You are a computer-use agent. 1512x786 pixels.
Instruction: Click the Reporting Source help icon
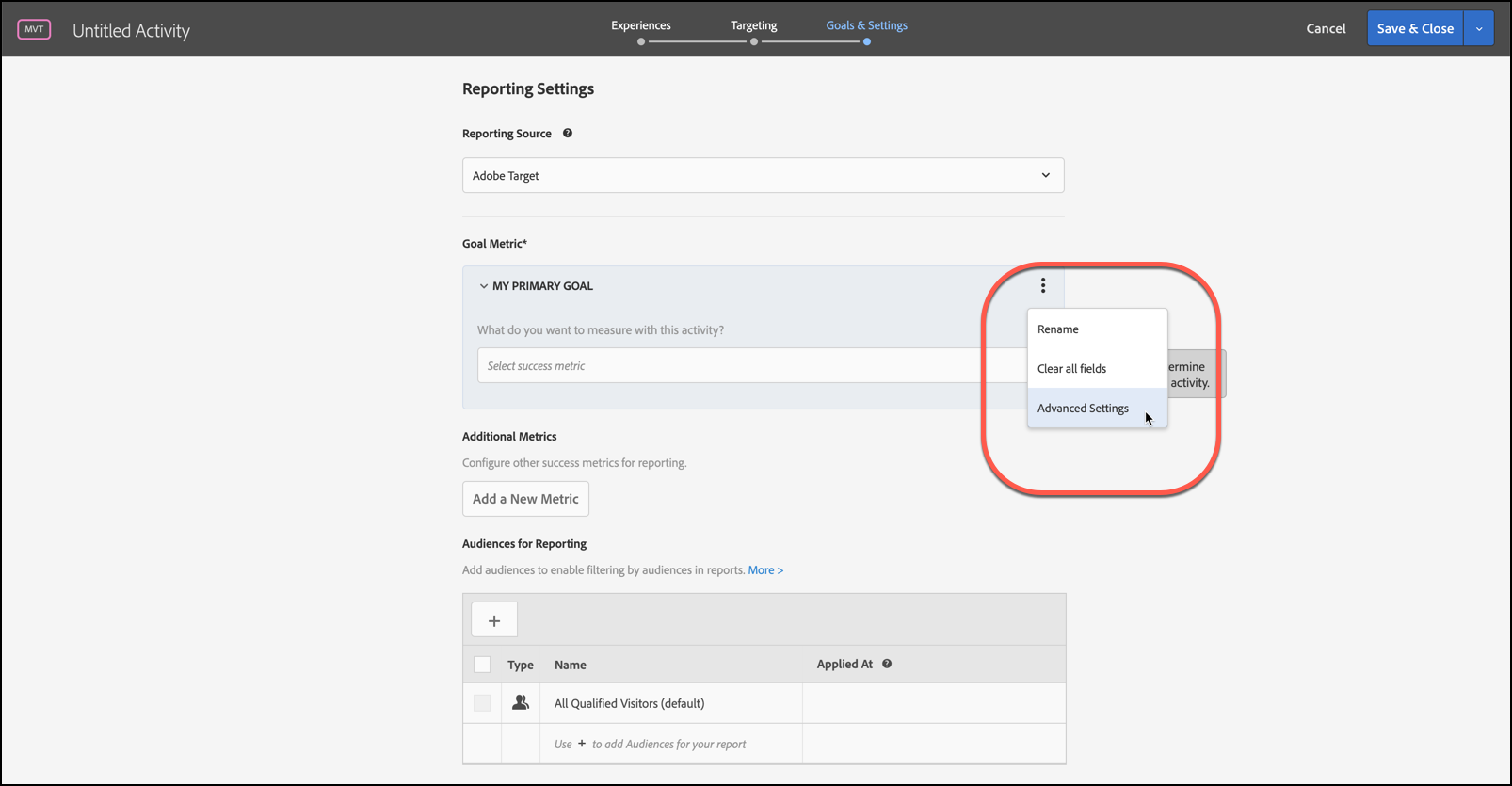click(x=568, y=134)
